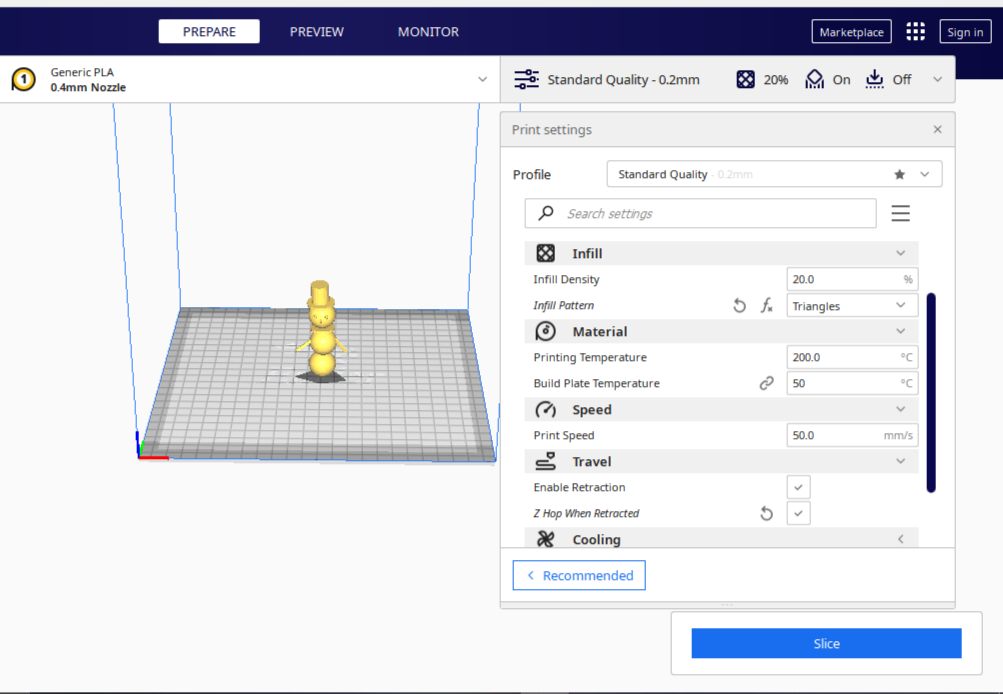Open the Profile dropdown
Screen dimensions: 1003x694
774,174
